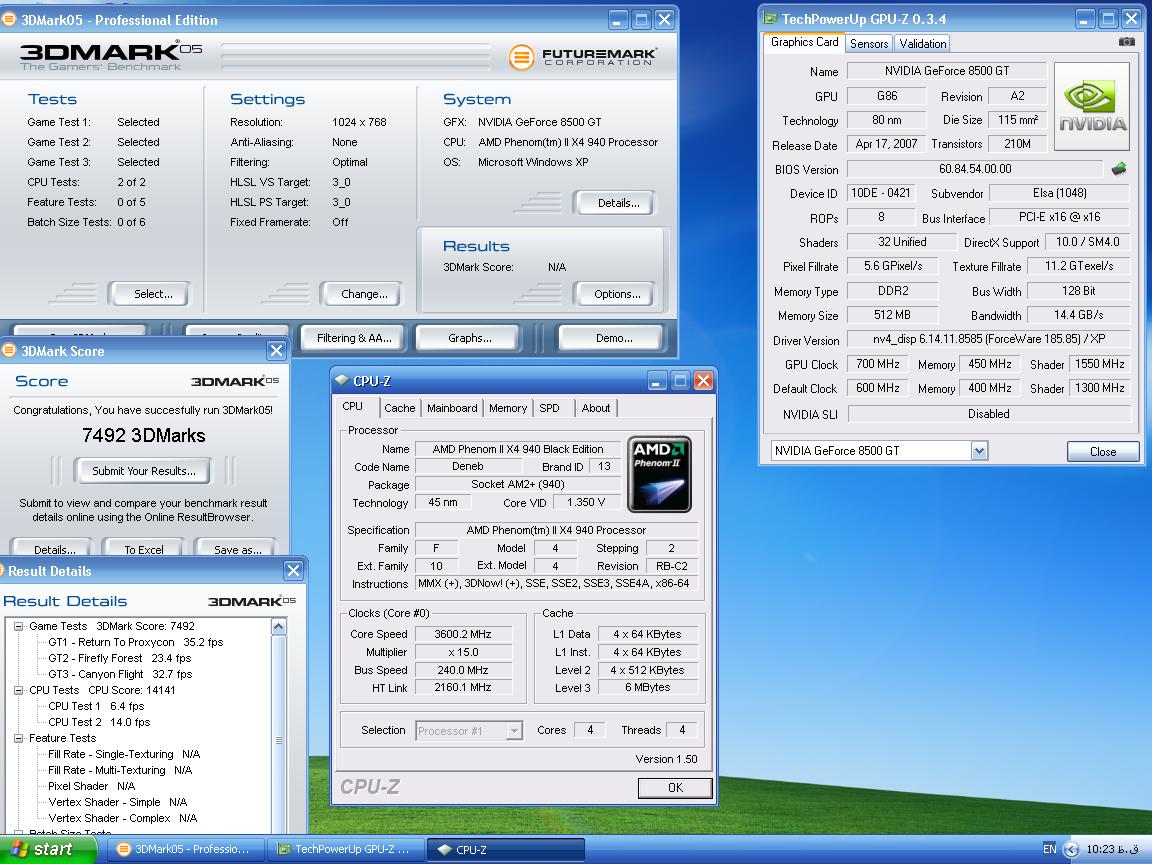Click the Graphs... button
Image resolution: width=1152 pixels, height=864 pixels.
[470, 338]
